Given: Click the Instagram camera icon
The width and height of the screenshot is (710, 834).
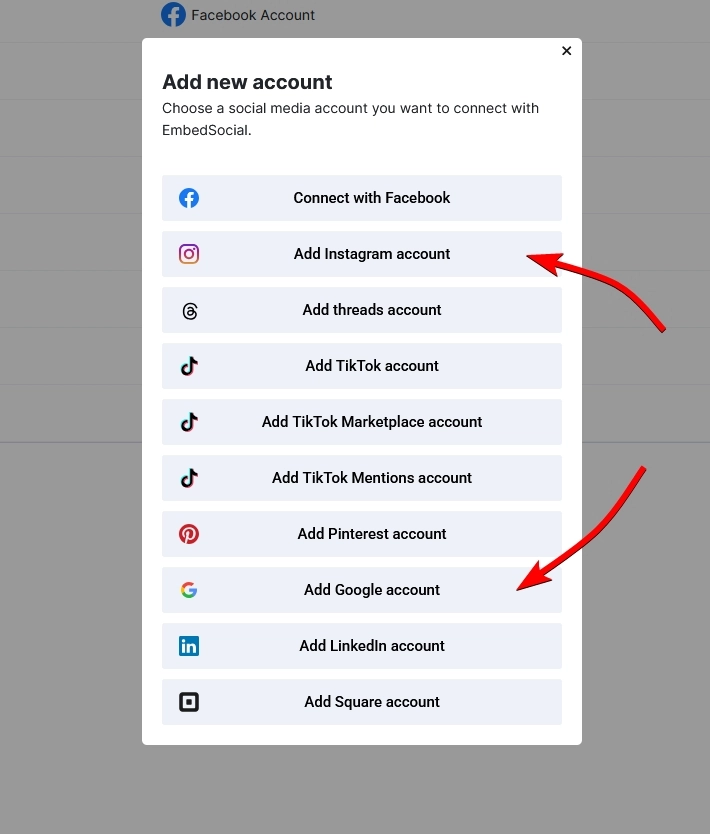Looking at the screenshot, I should click(x=189, y=254).
